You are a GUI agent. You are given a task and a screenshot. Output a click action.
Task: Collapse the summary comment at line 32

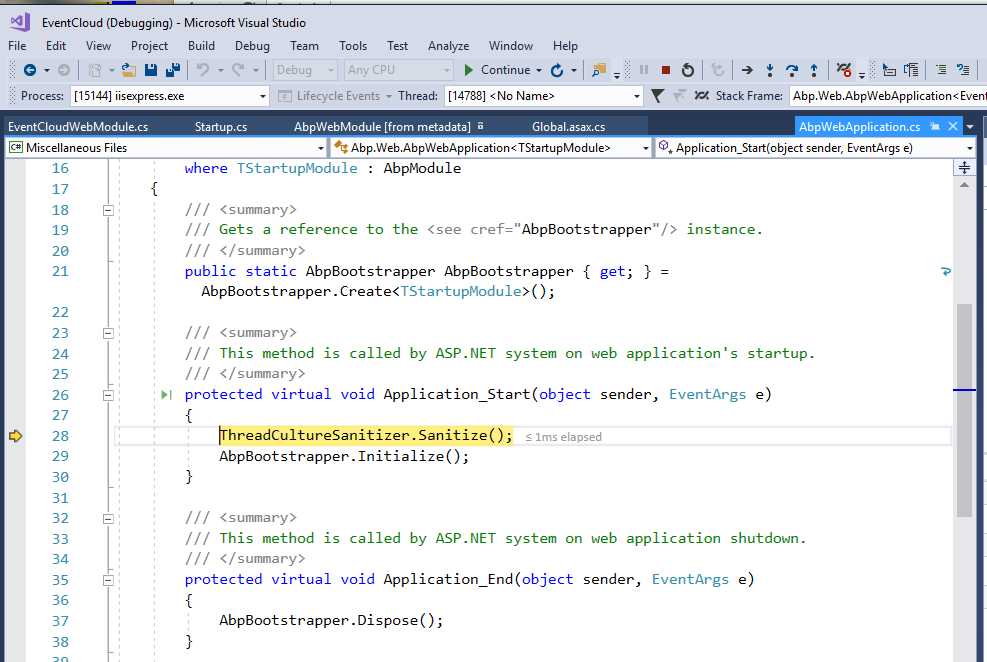108,519
